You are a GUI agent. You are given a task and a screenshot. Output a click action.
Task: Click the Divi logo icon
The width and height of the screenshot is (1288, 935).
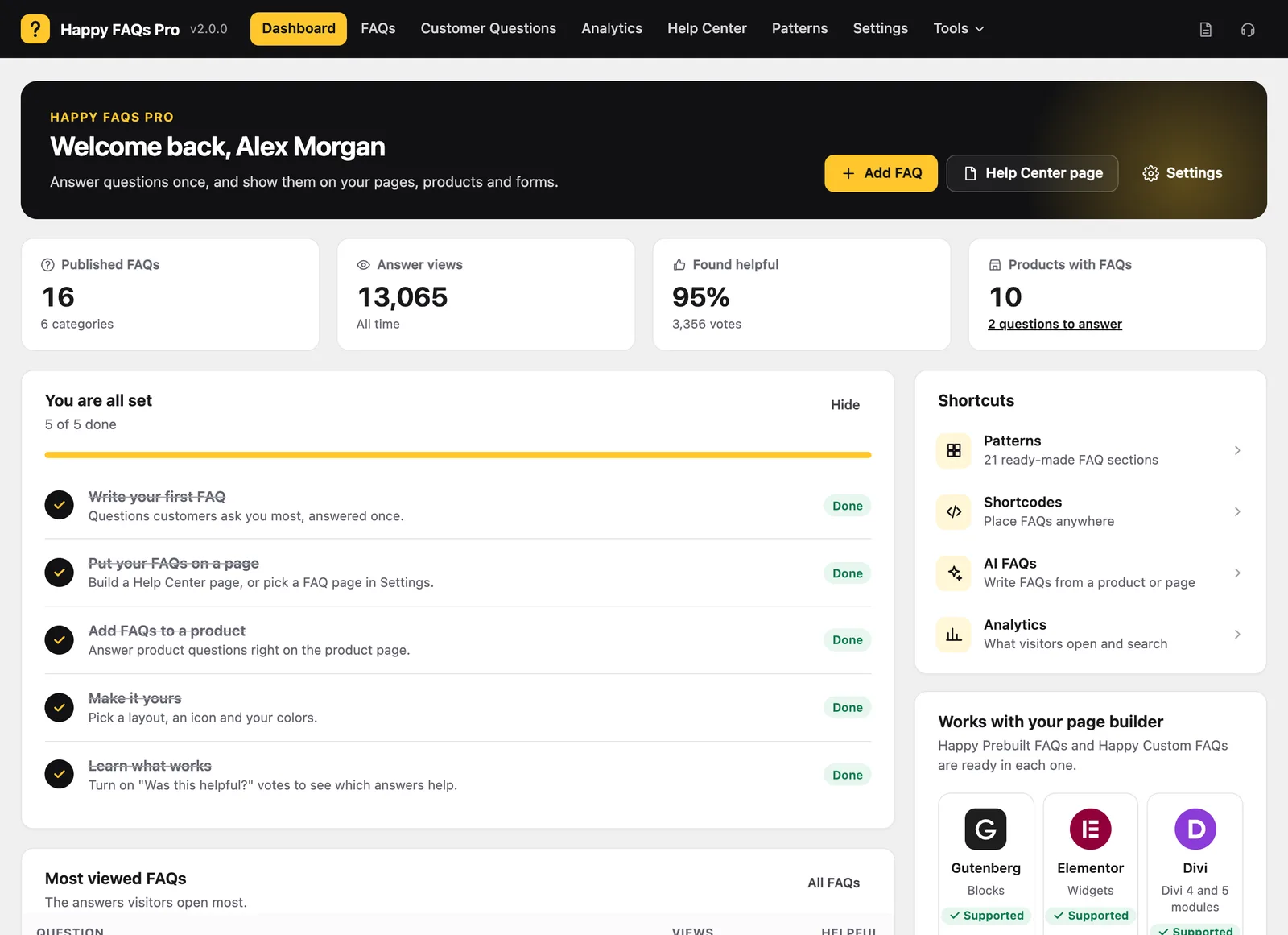pos(1195,829)
